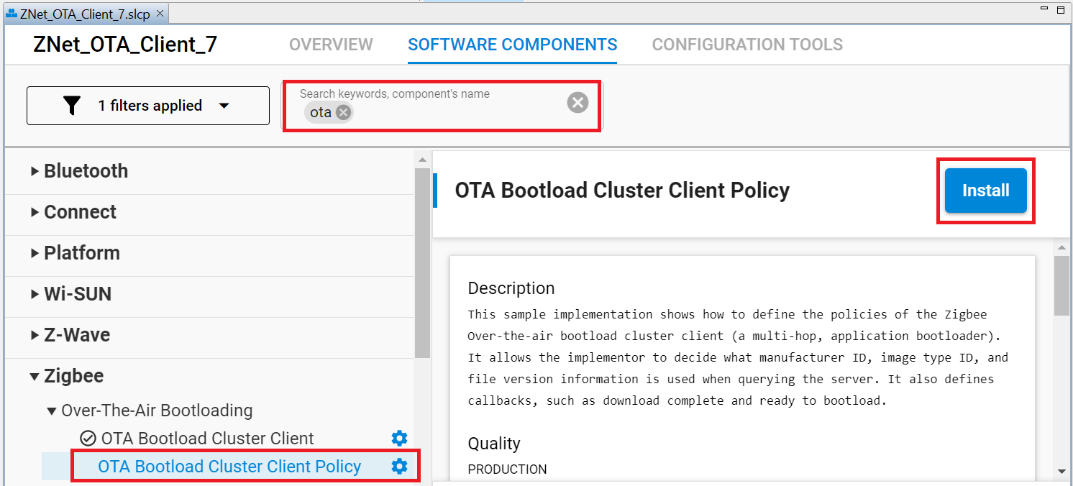
Task: Click the funnel filter icon
Action: pos(72,106)
